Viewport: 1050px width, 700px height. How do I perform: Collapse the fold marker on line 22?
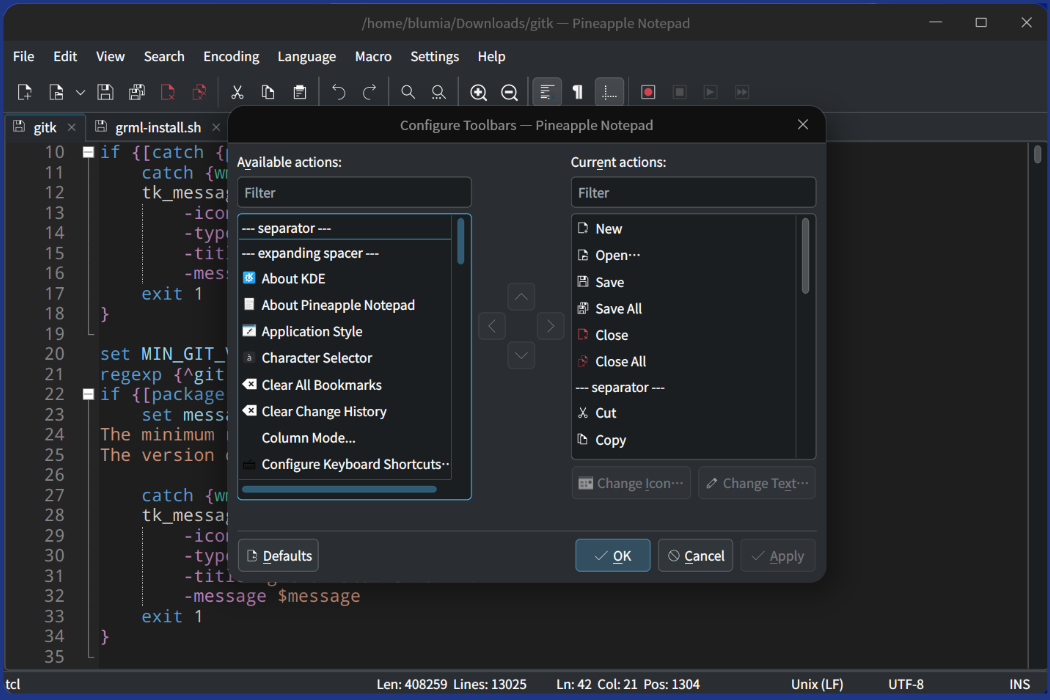click(x=88, y=395)
